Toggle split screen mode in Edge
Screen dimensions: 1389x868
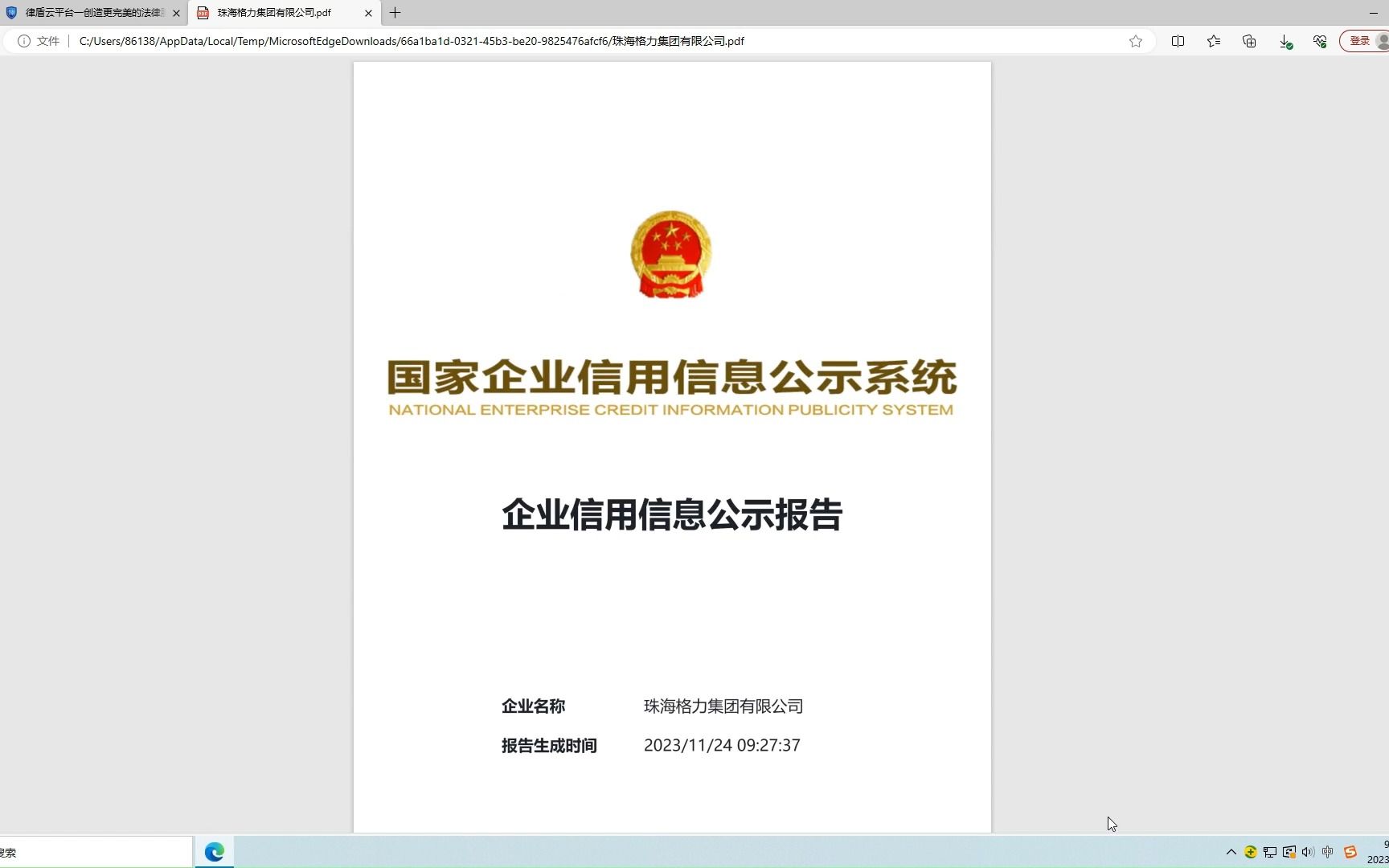[1178, 41]
